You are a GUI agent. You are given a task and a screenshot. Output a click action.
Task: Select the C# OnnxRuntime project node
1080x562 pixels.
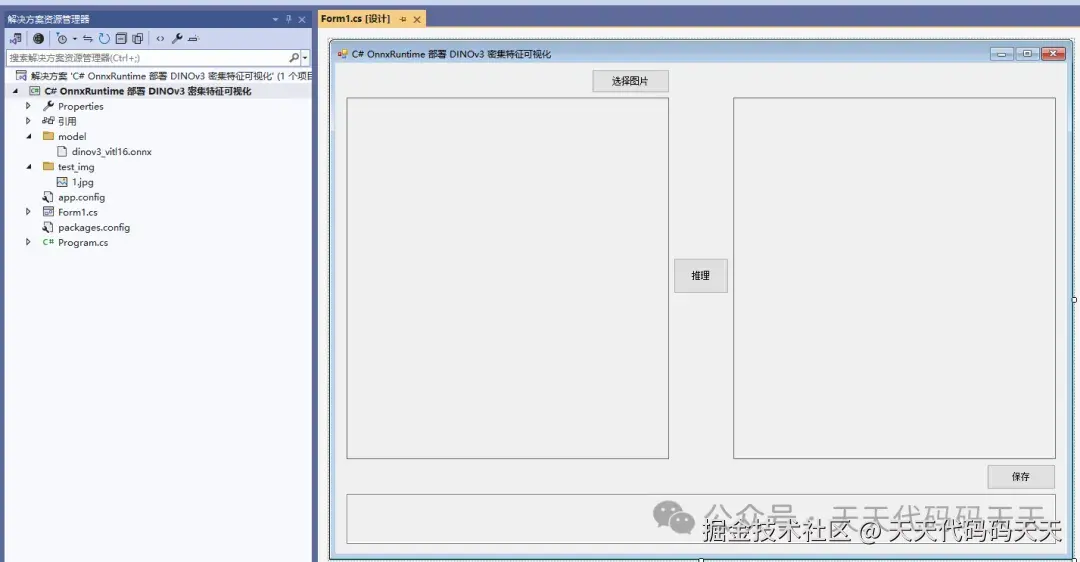147,91
